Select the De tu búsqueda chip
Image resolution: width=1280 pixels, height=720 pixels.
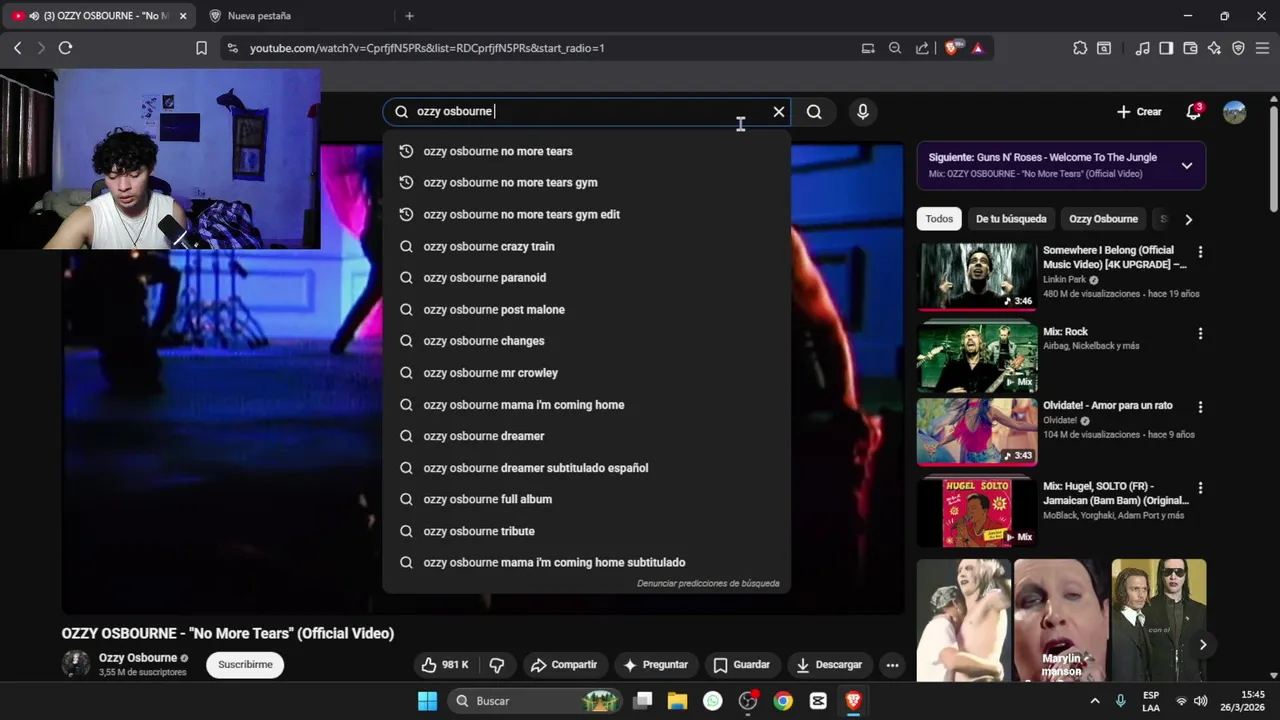(1011, 219)
